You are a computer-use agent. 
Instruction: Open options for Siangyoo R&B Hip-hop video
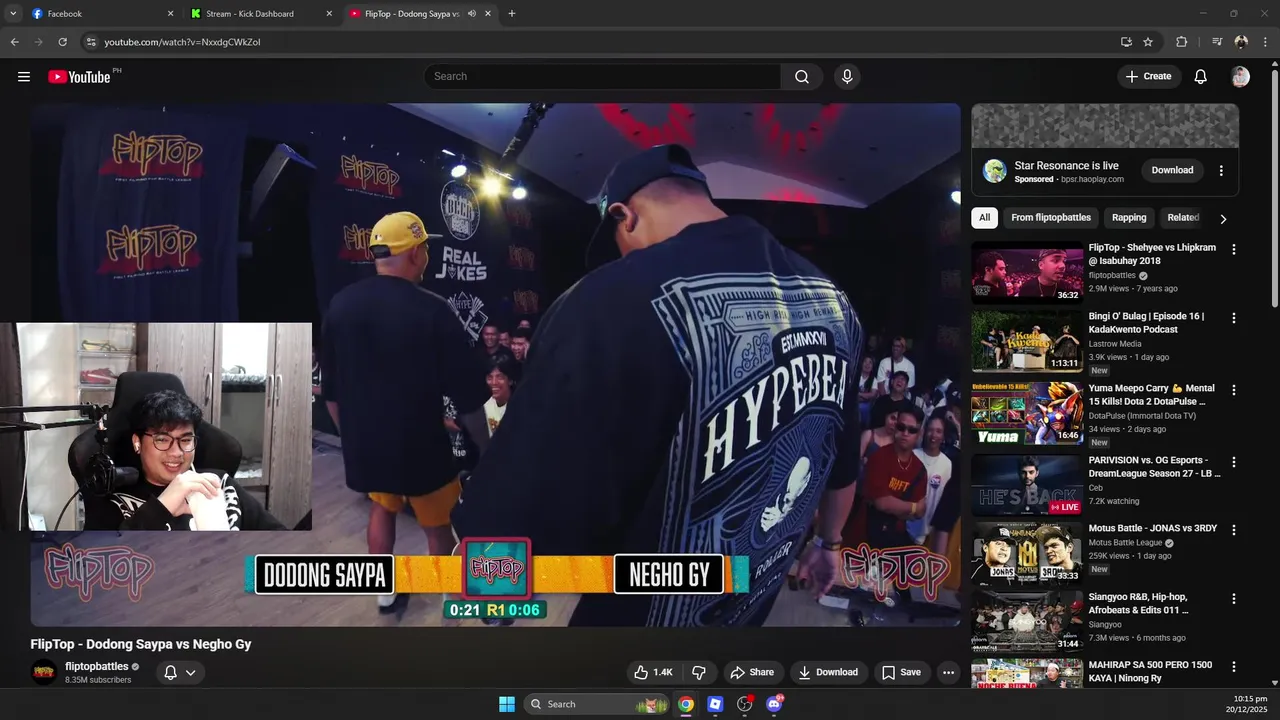(x=1233, y=599)
